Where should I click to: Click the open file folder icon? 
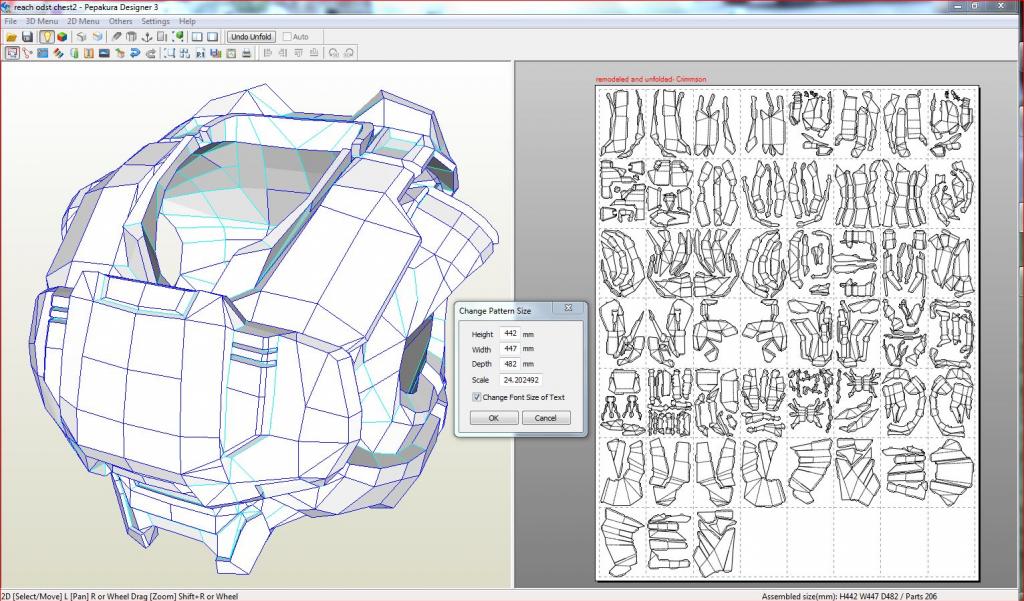pyautogui.click(x=12, y=37)
